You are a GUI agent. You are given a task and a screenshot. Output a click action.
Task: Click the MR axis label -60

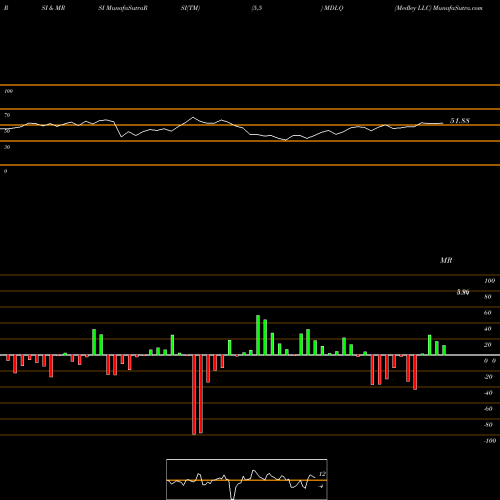point(488,409)
